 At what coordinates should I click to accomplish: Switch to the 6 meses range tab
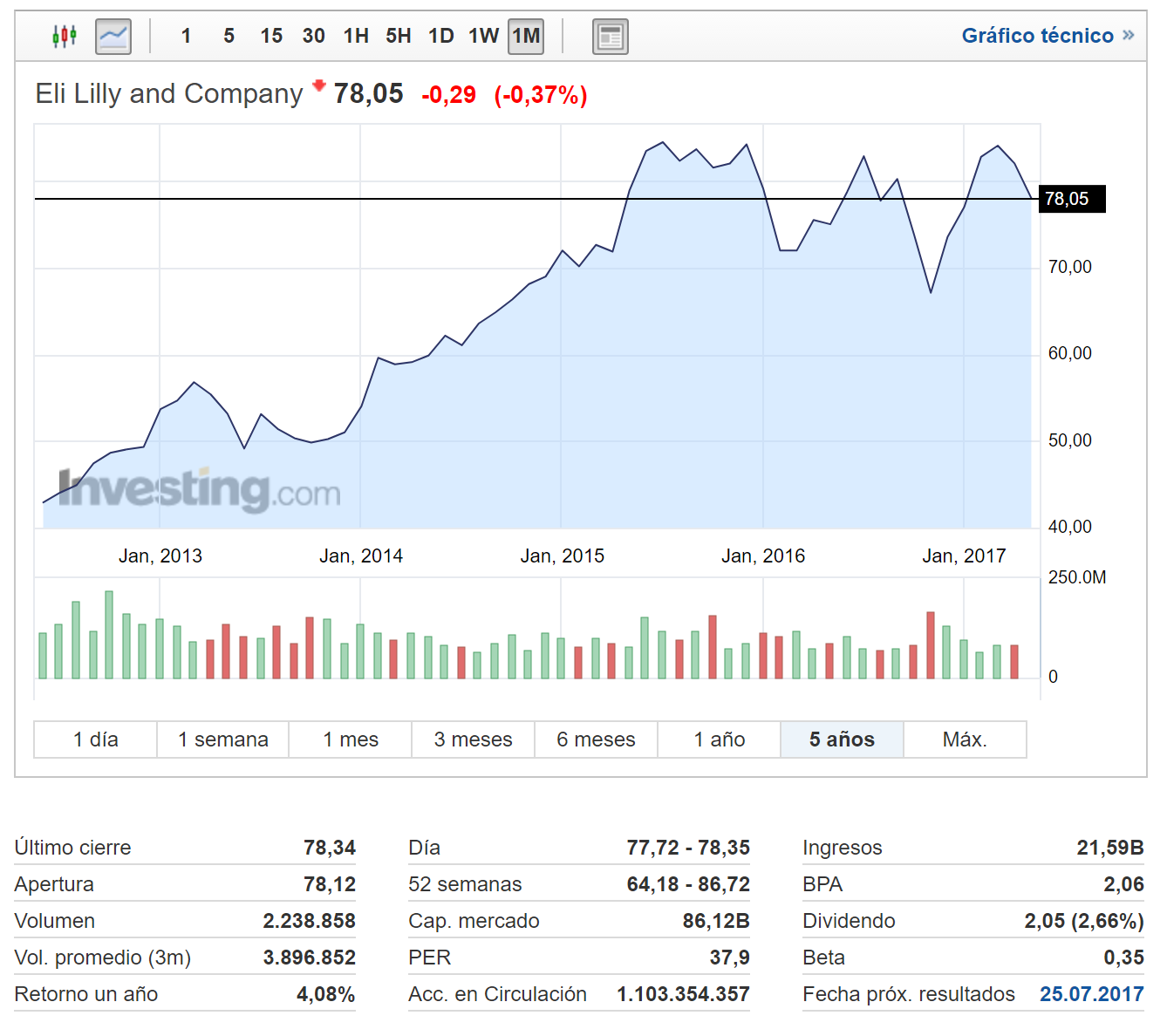click(596, 740)
